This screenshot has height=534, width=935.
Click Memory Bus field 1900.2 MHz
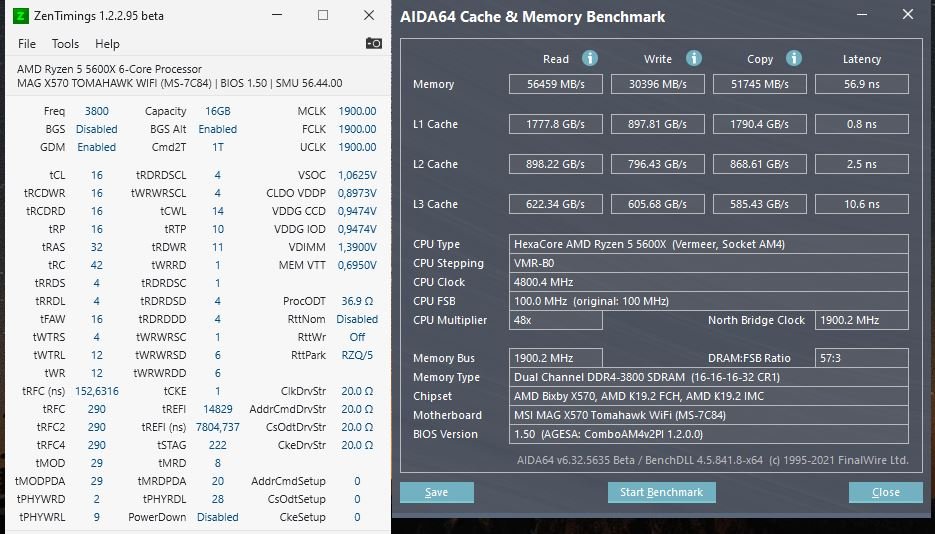pos(556,358)
